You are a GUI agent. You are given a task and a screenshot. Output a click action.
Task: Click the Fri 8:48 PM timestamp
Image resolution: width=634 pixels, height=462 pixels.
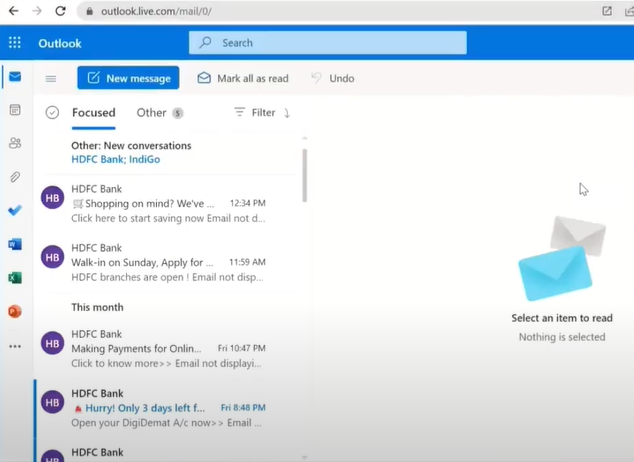tap(243, 407)
